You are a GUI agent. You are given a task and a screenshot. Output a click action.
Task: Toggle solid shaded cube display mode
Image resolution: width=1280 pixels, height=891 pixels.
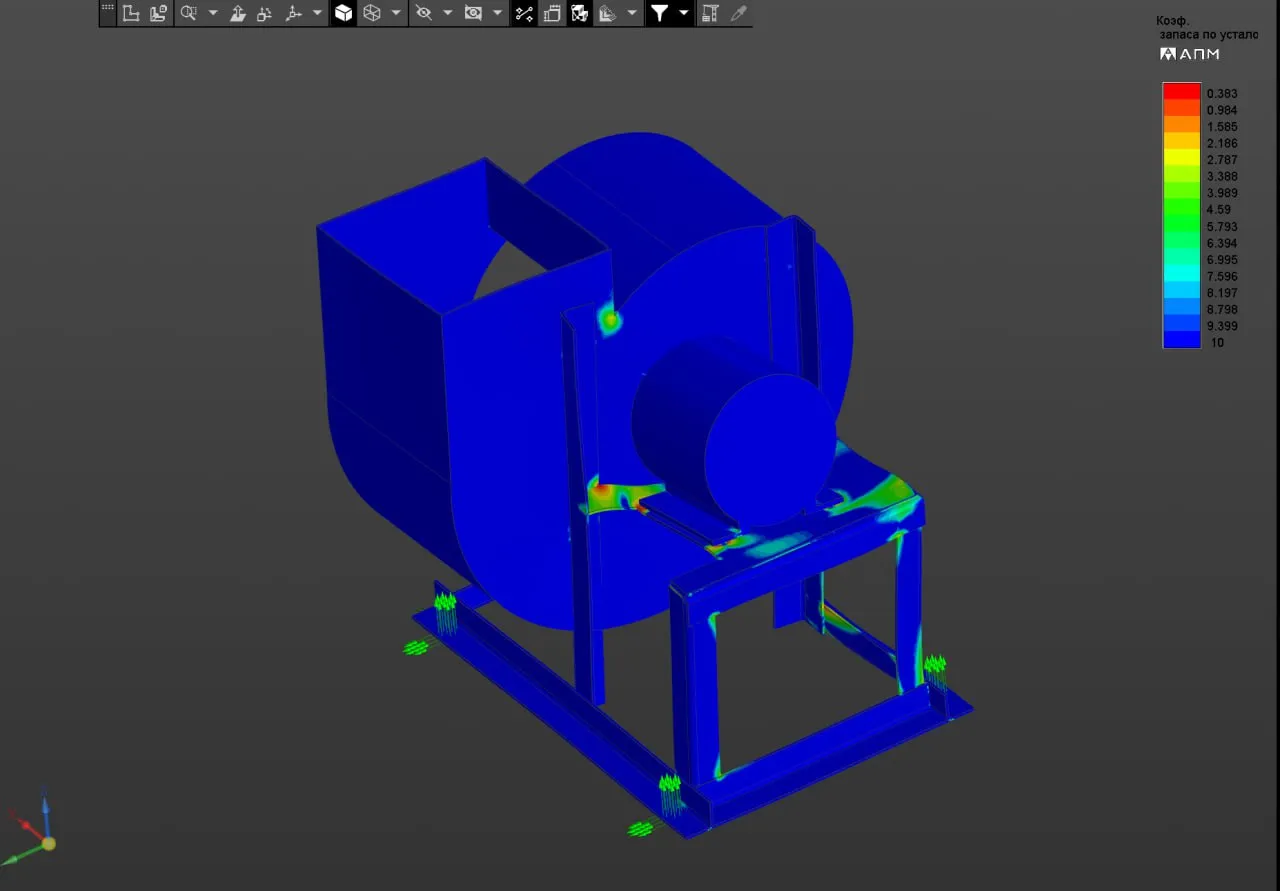coord(343,13)
